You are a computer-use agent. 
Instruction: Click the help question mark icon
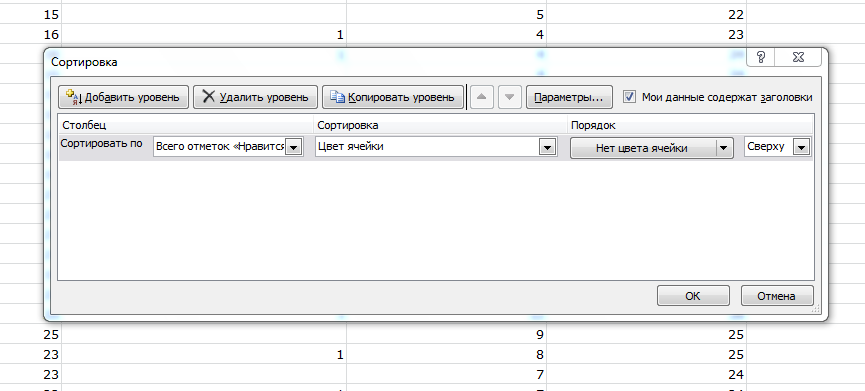760,57
